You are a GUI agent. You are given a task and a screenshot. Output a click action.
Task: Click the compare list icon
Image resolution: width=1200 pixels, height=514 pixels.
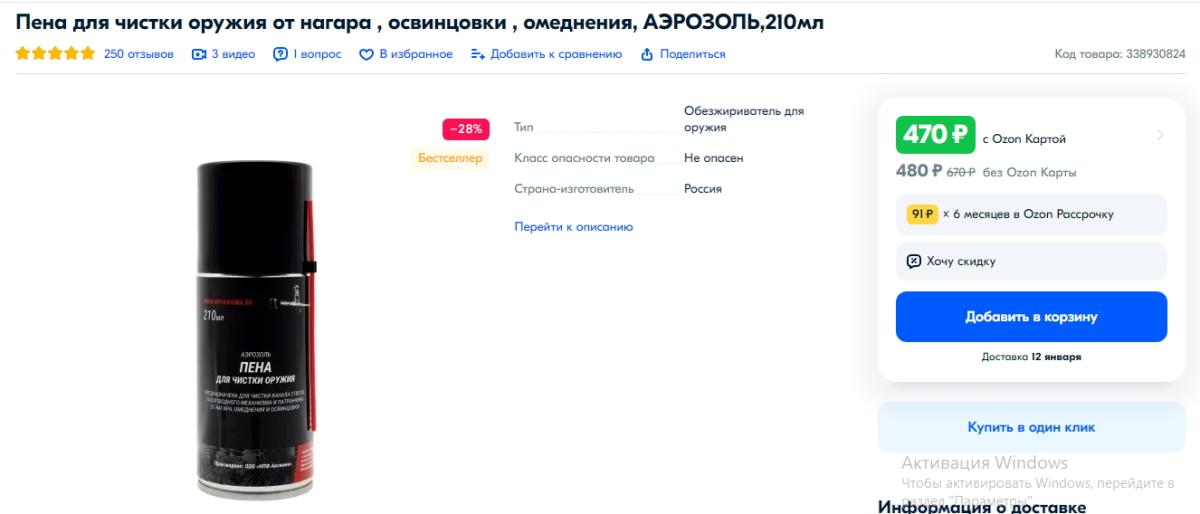click(x=477, y=54)
